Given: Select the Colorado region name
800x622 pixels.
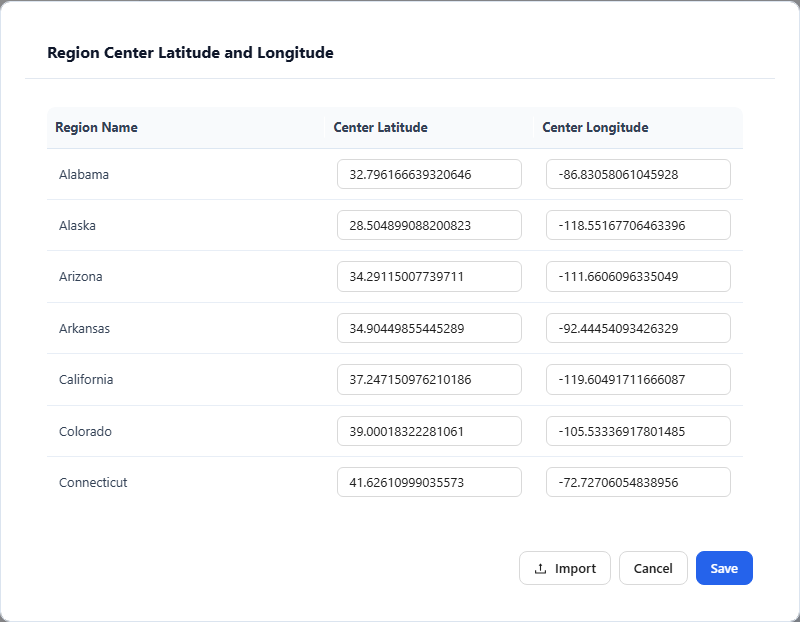Looking at the screenshot, I should pos(85,432).
